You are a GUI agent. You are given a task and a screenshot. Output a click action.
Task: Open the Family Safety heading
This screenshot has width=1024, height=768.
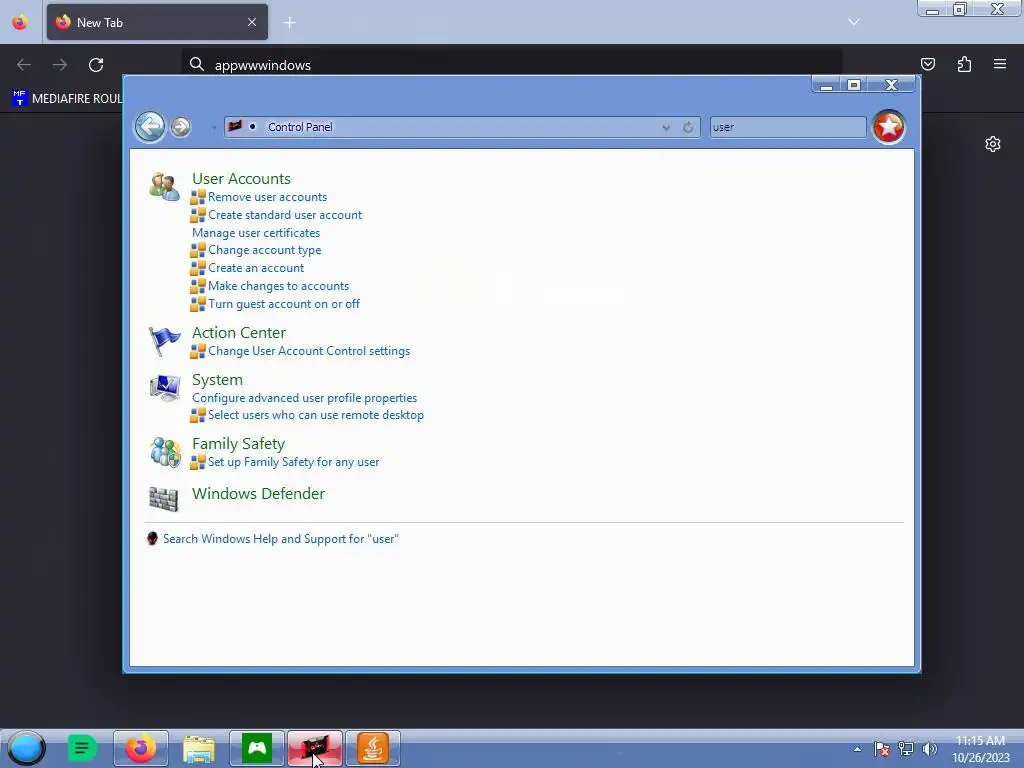238,443
